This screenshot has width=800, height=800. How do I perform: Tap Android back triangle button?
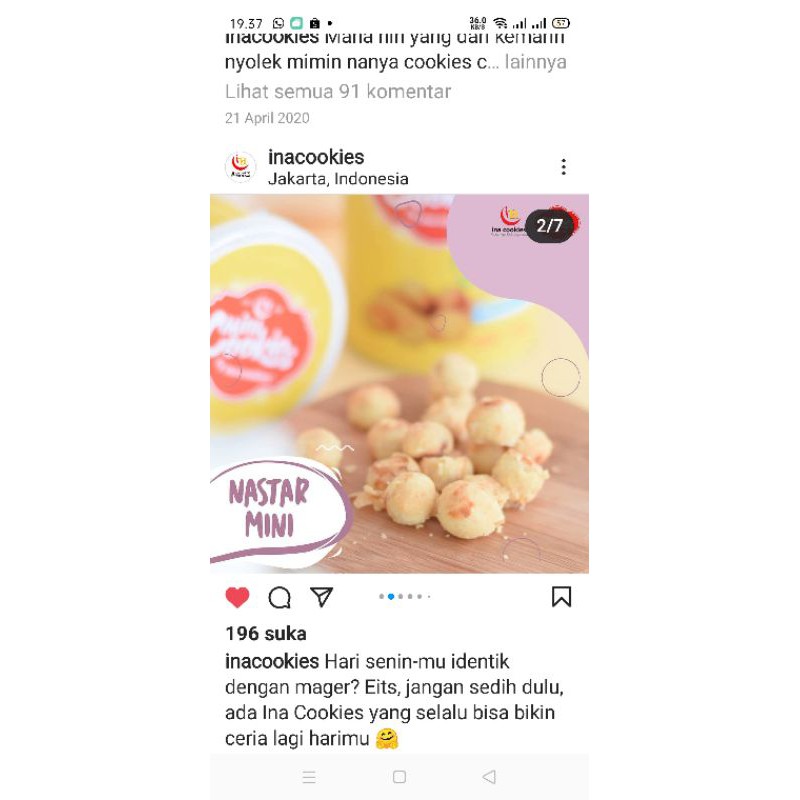coord(489,777)
